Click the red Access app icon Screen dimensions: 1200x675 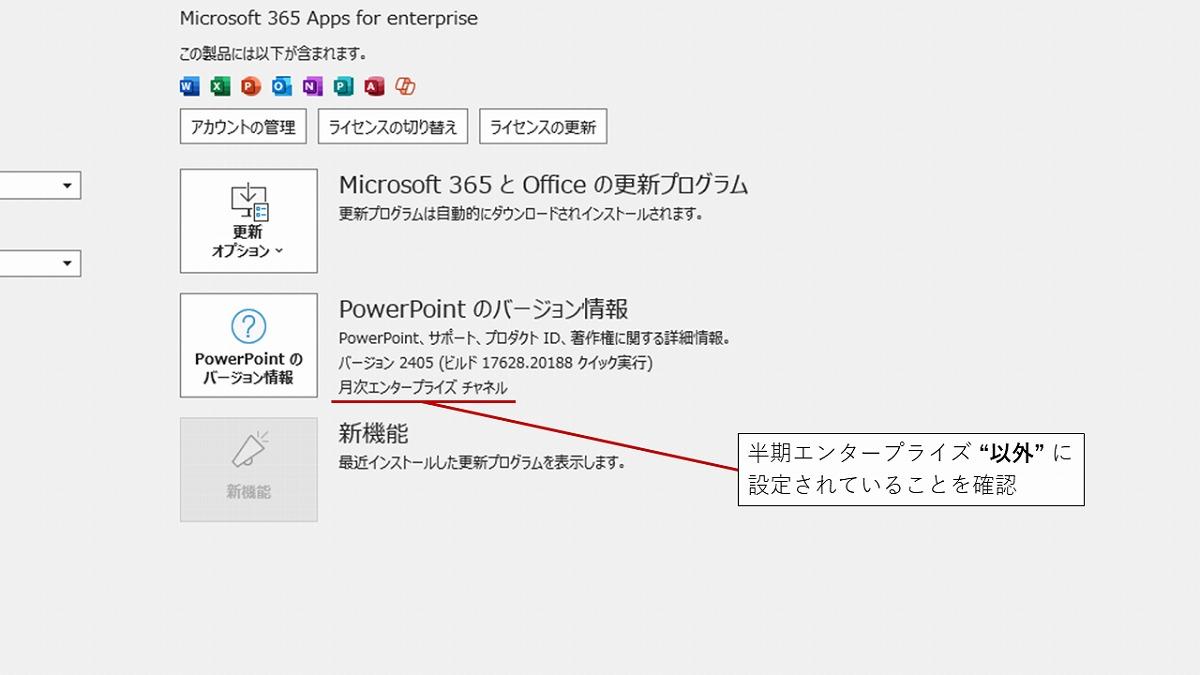click(x=374, y=87)
